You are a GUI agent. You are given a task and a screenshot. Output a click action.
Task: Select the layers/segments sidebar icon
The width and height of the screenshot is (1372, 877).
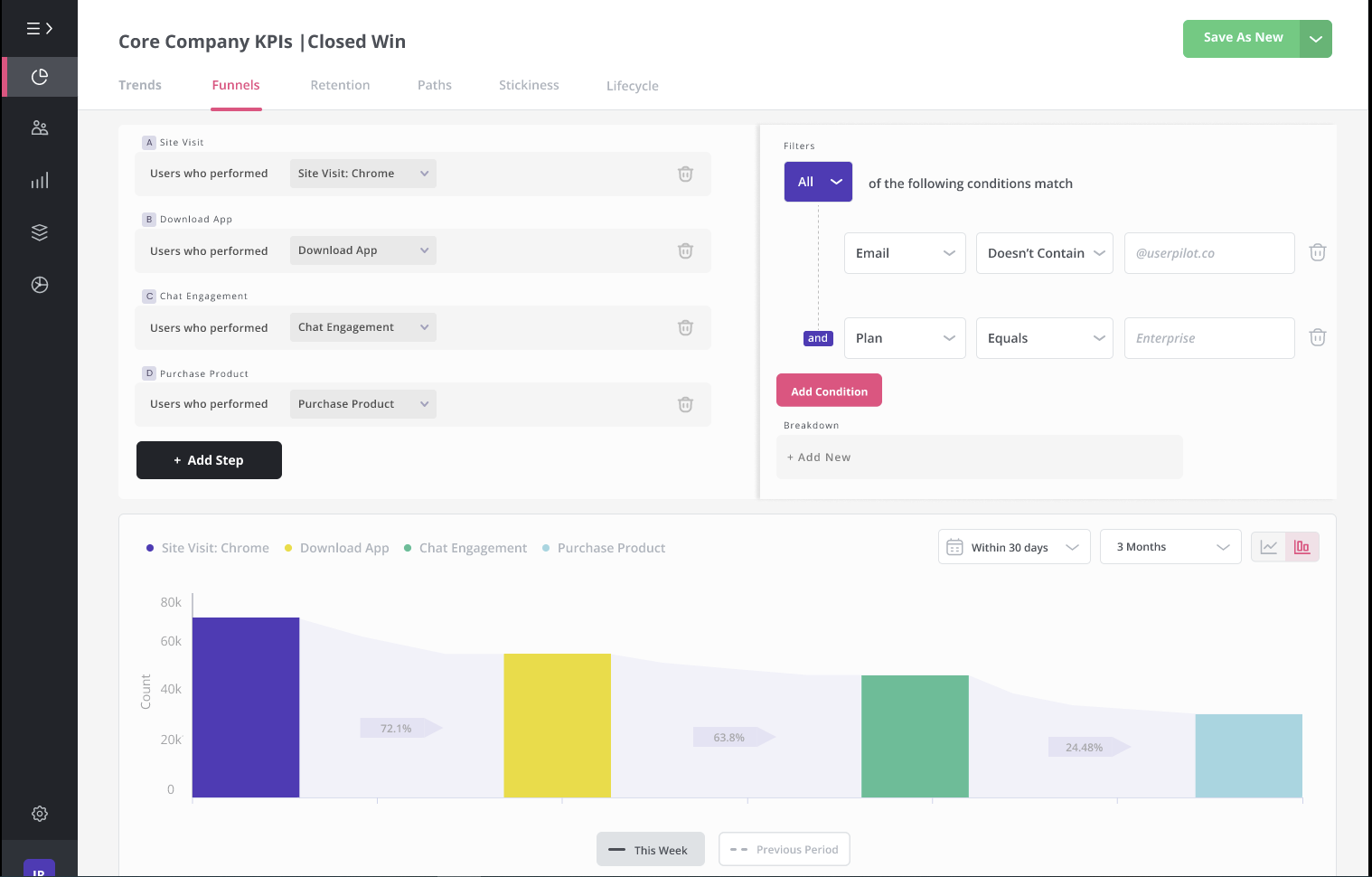tap(39, 231)
